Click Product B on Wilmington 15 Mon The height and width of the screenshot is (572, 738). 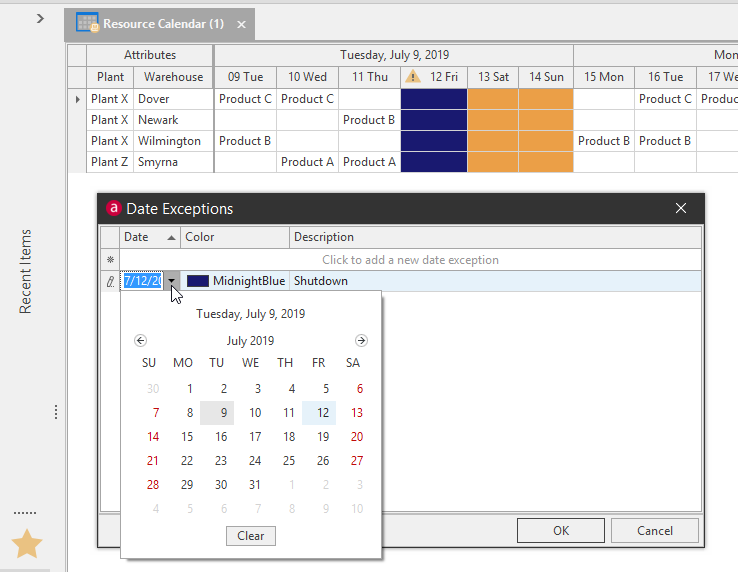(x=604, y=141)
